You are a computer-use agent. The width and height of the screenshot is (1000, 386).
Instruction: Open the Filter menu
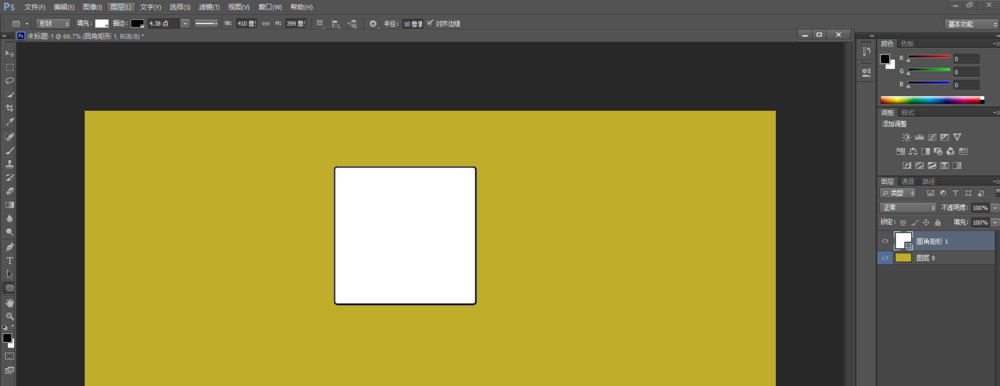coord(209,7)
